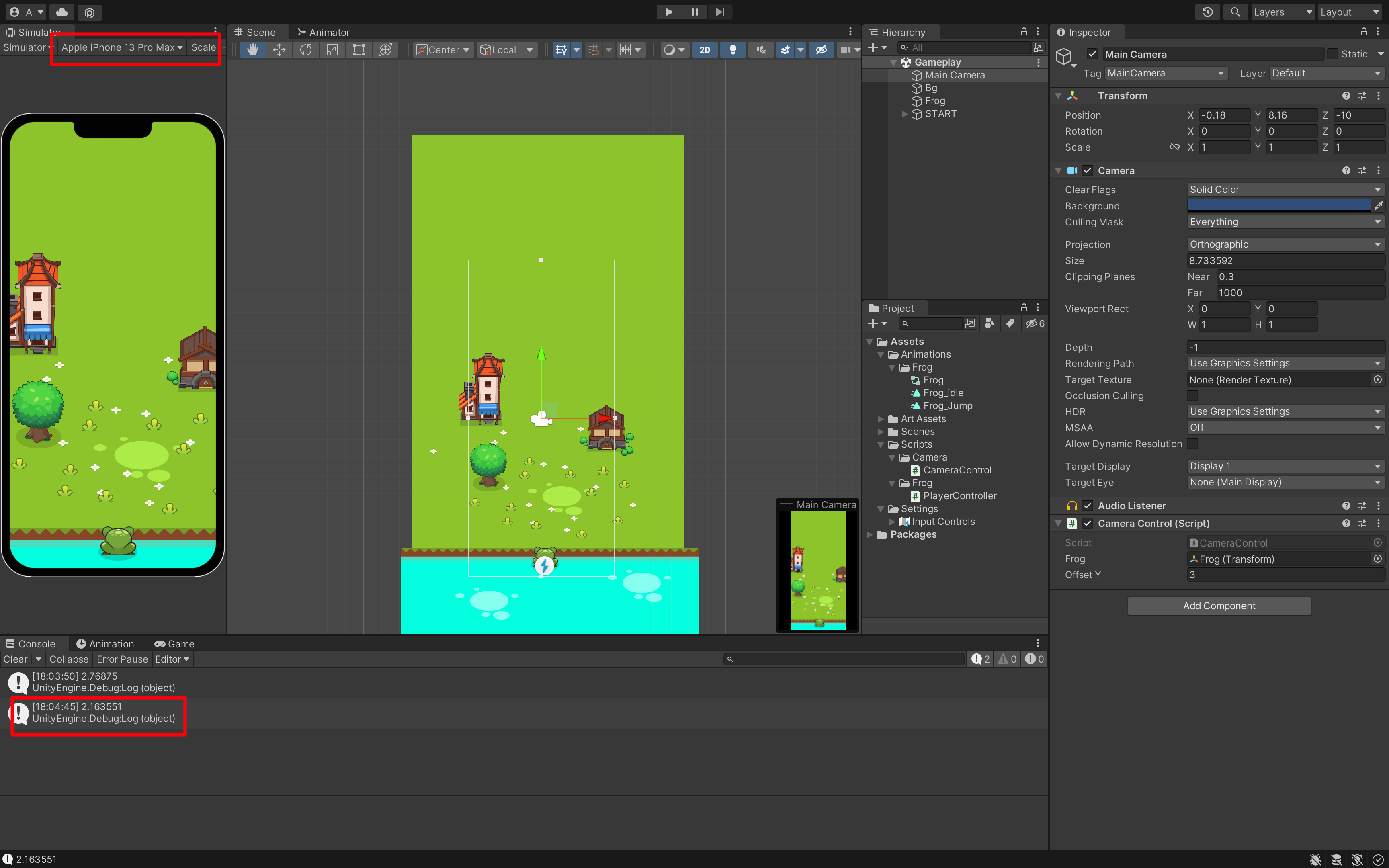Clear the console log
Screen dimensions: 1389x868
16,659
